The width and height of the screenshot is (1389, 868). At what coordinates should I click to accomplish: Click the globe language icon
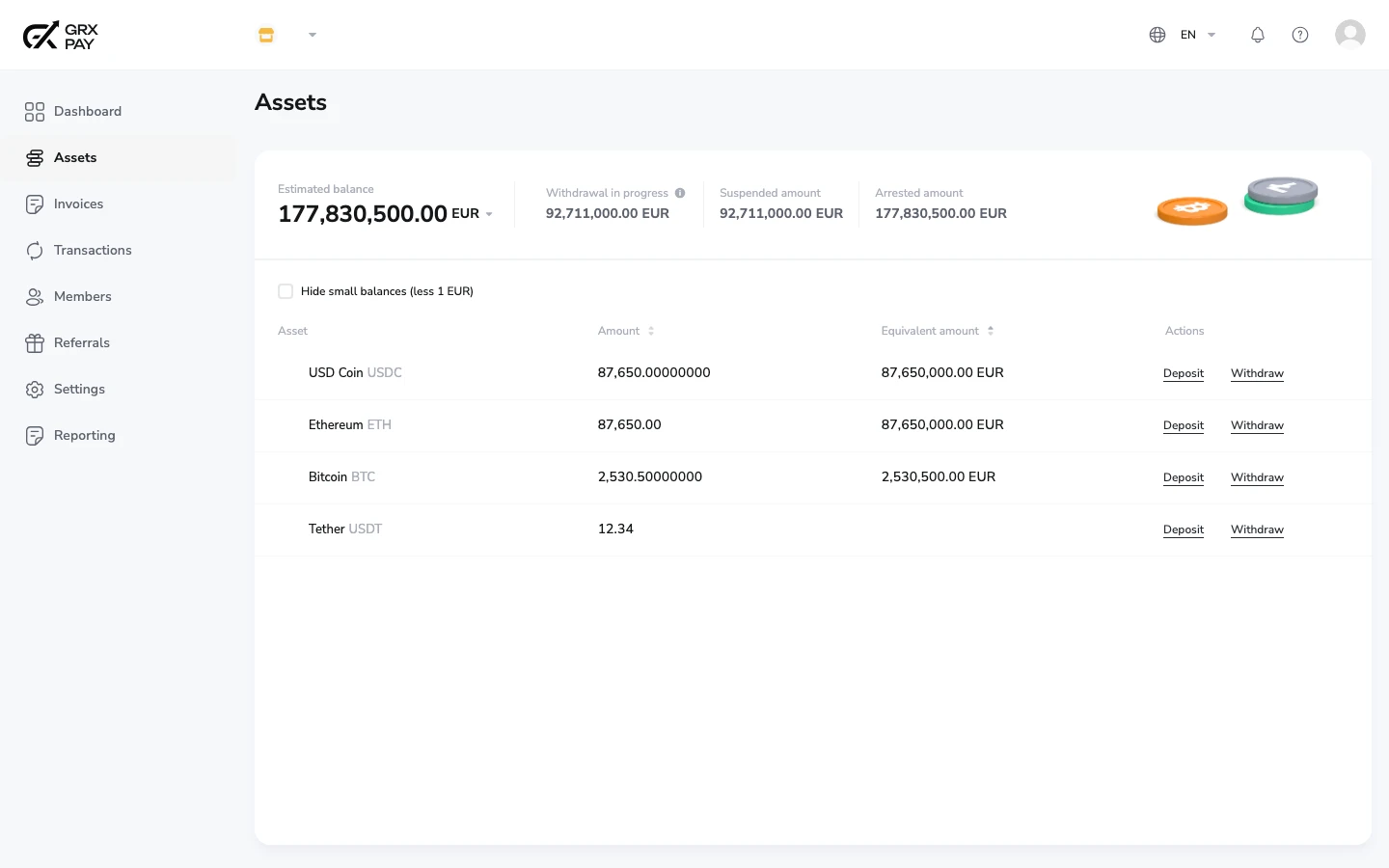(x=1157, y=35)
